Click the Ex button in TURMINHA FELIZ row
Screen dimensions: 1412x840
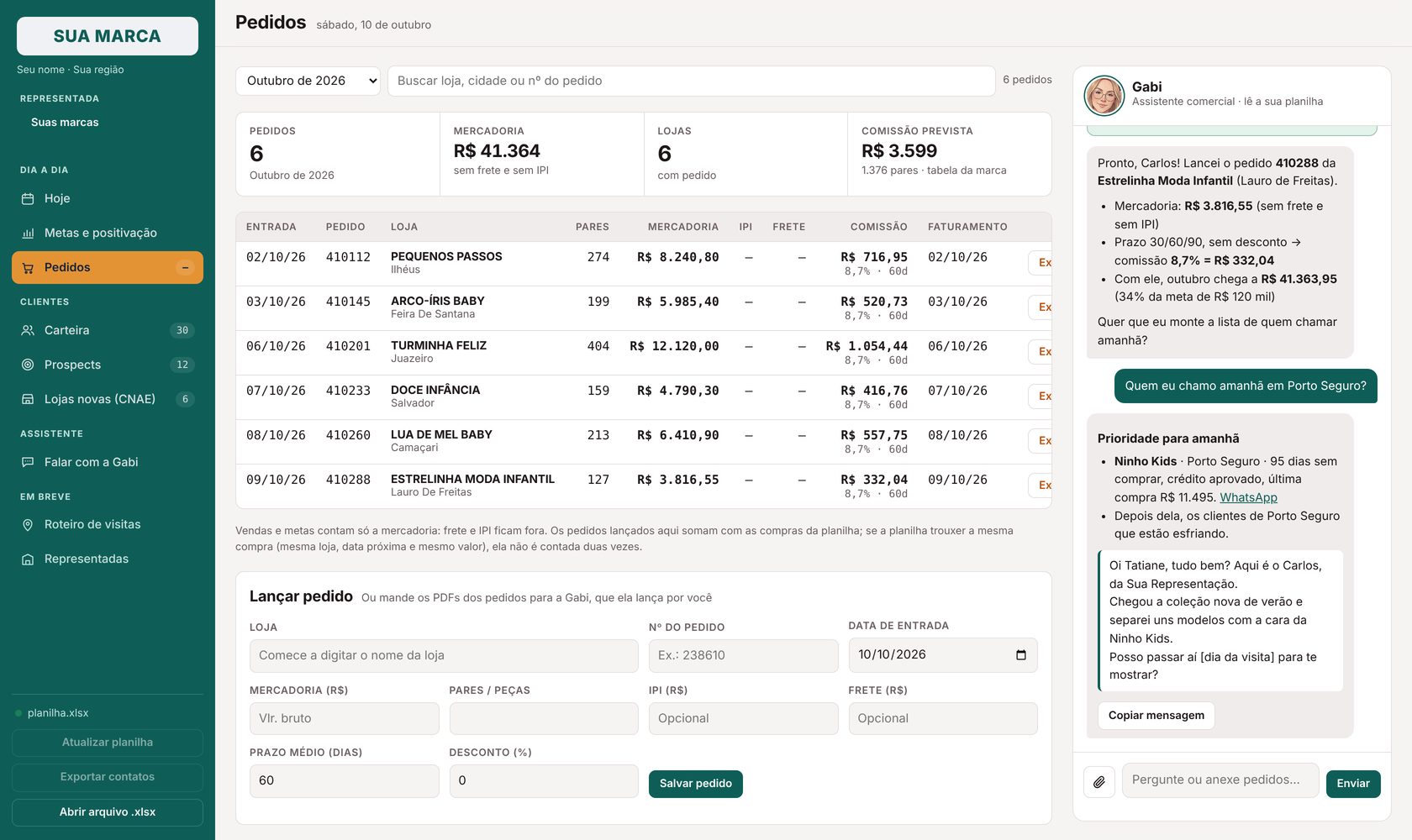click(1041, 352)
